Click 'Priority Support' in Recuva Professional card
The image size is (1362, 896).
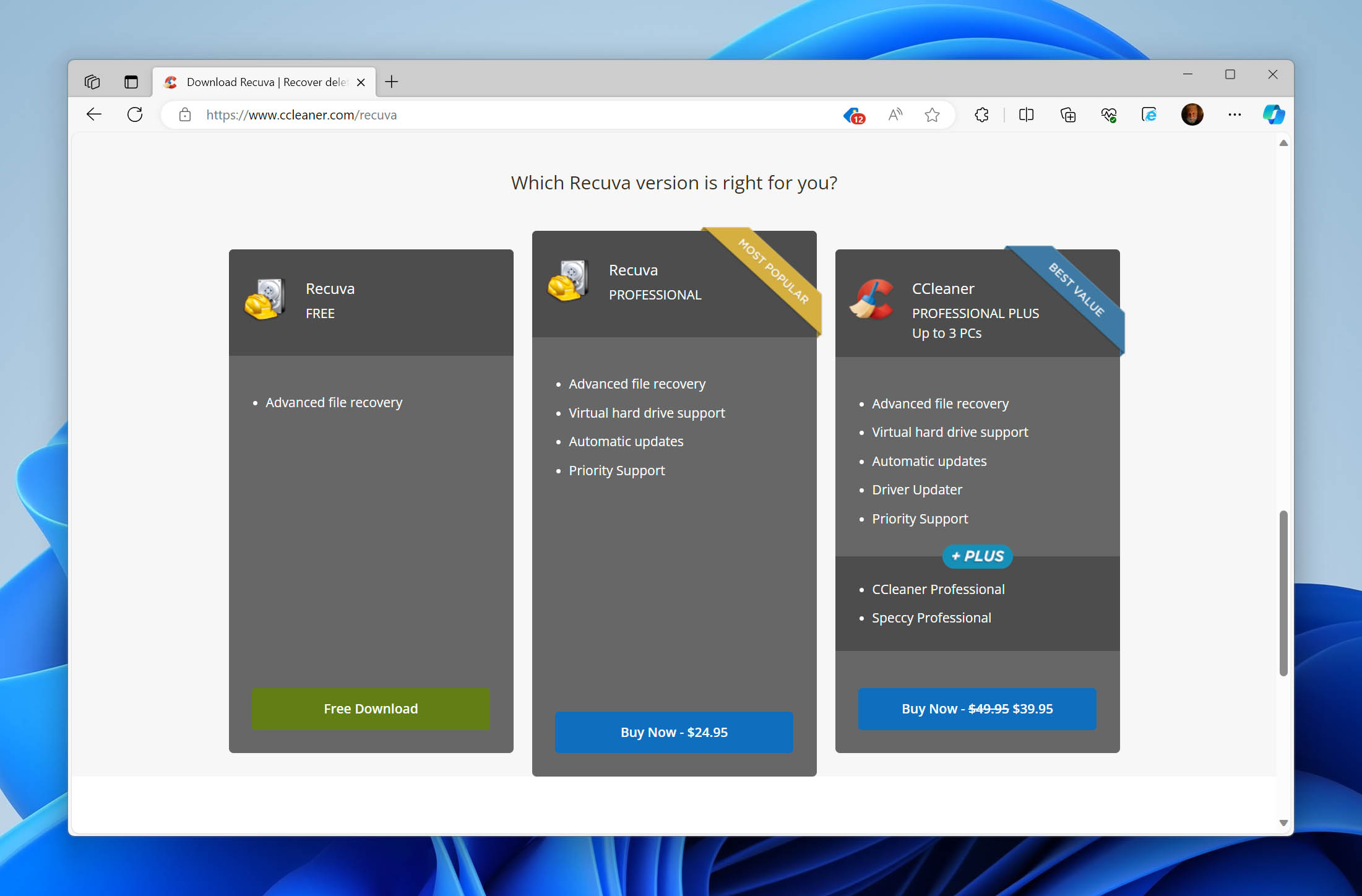(x=616, y=471)
